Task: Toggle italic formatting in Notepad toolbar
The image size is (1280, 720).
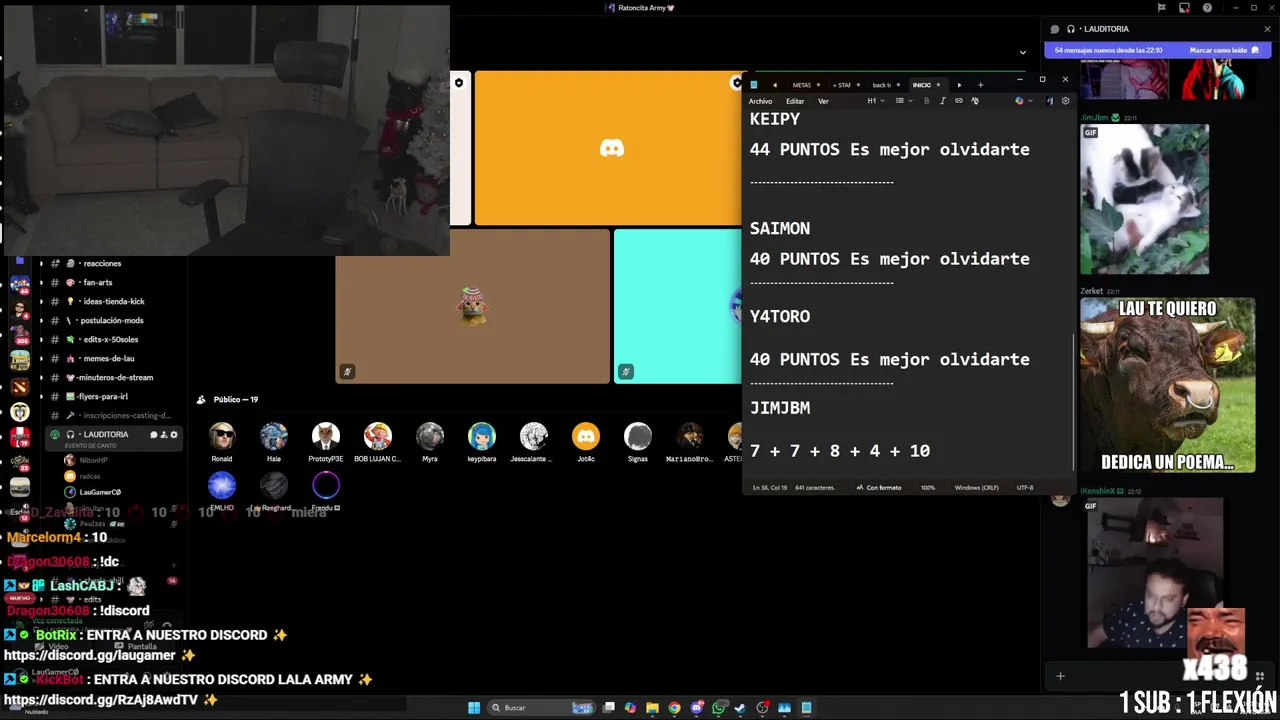Action: (942, 101)
